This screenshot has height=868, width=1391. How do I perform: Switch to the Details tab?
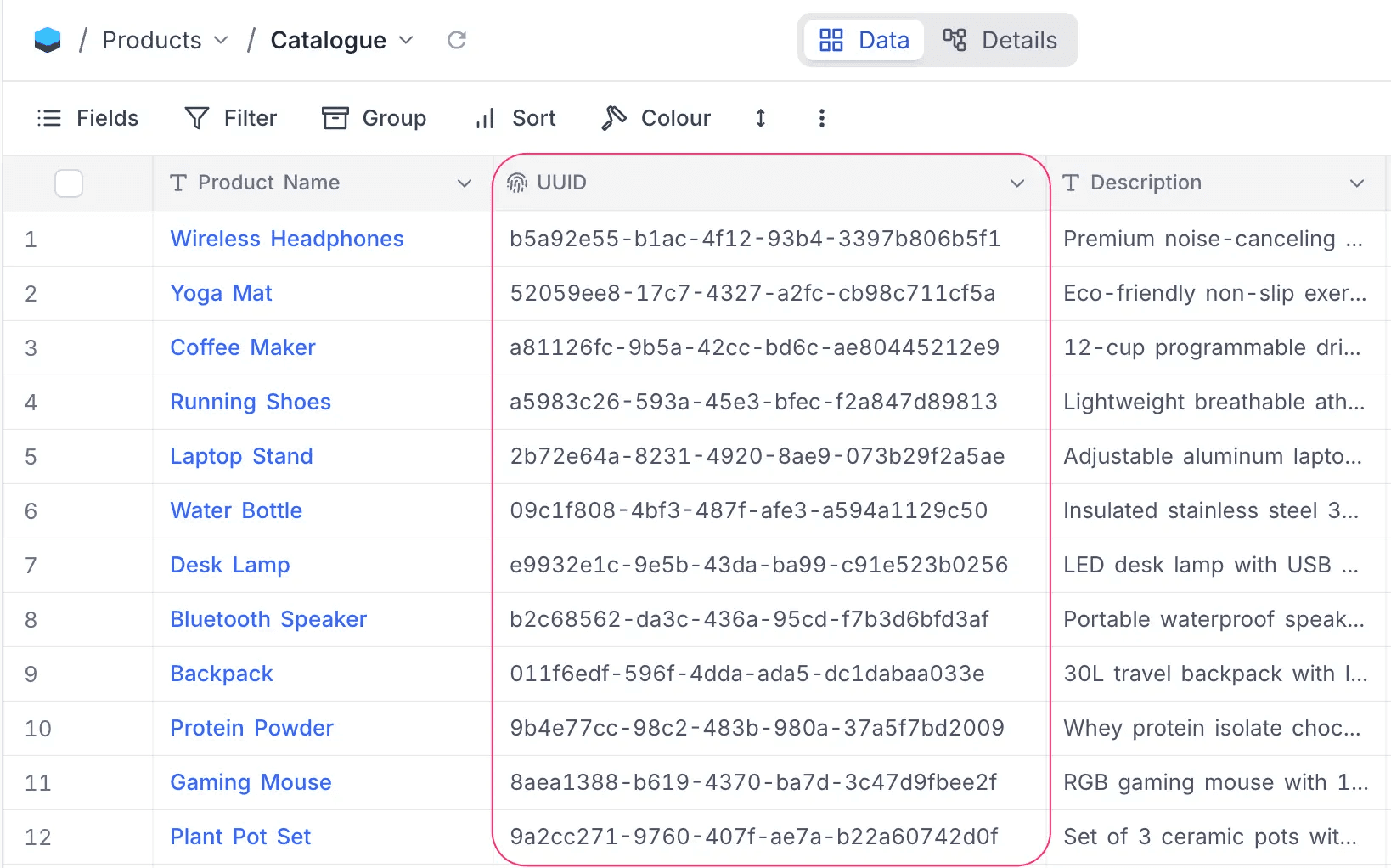(x=1002, y=39)
